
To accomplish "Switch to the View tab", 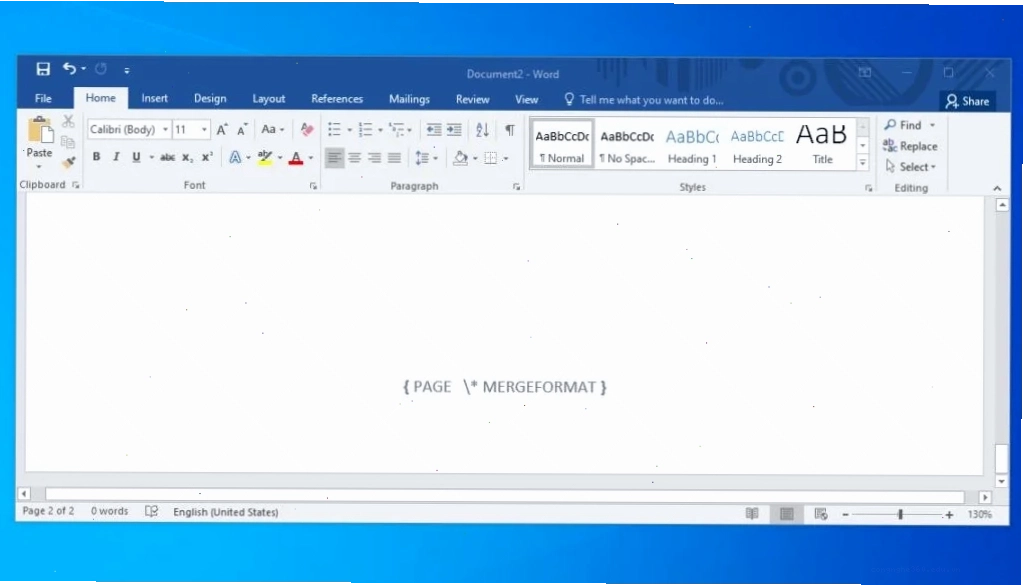I will pyautogui.click(x=527, y=99).
